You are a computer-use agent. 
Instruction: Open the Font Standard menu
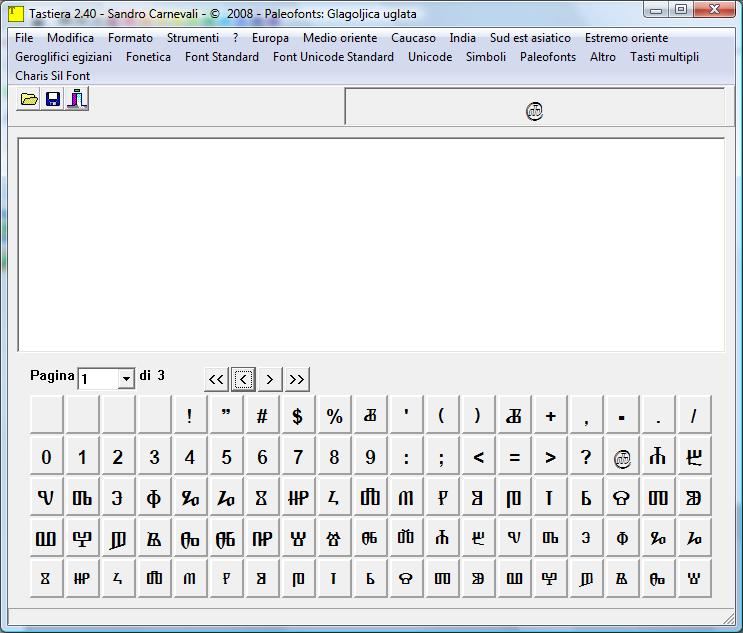coord(222,57)
